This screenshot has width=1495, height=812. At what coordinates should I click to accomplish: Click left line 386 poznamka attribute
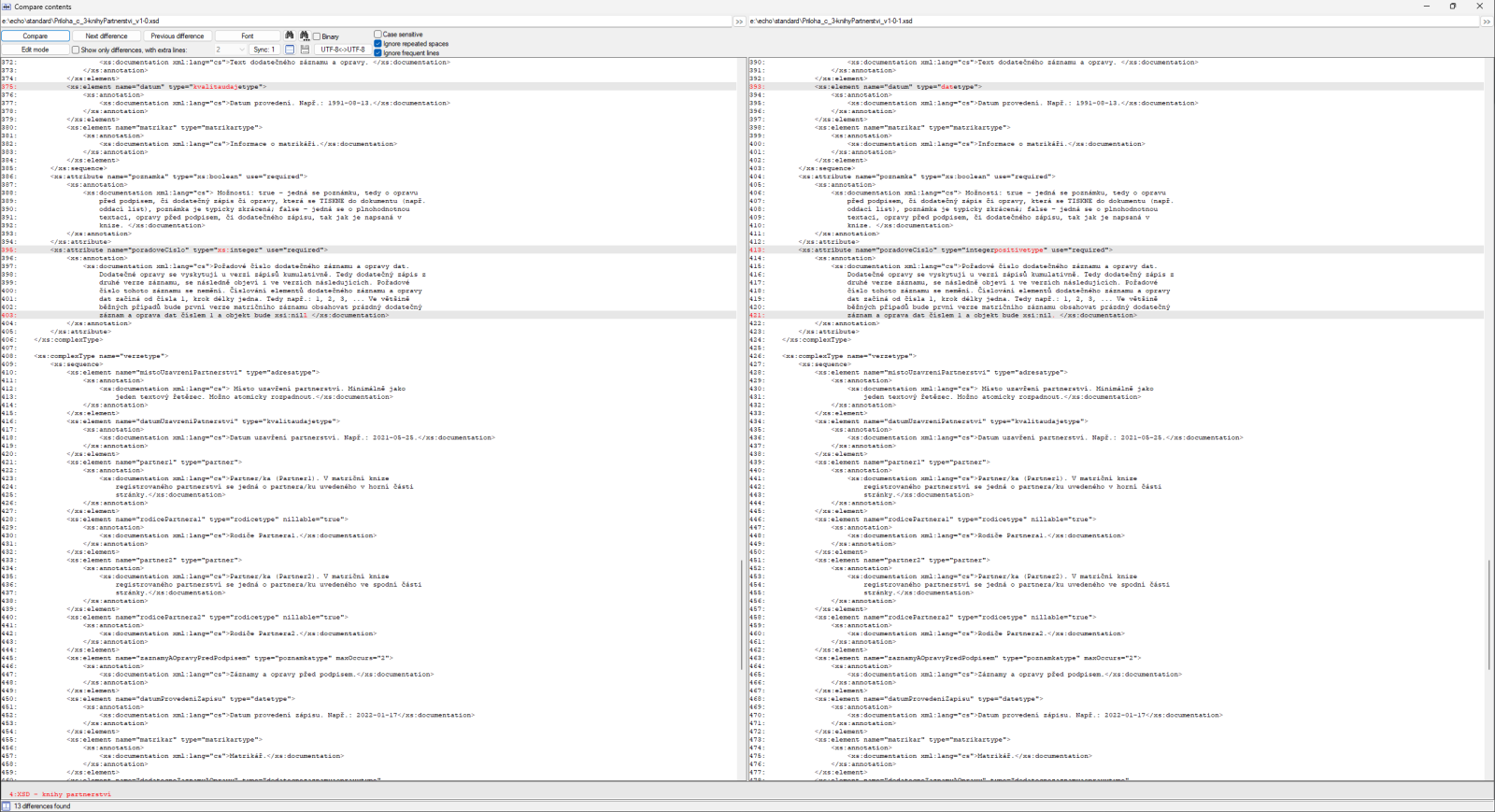click(178, 177)
